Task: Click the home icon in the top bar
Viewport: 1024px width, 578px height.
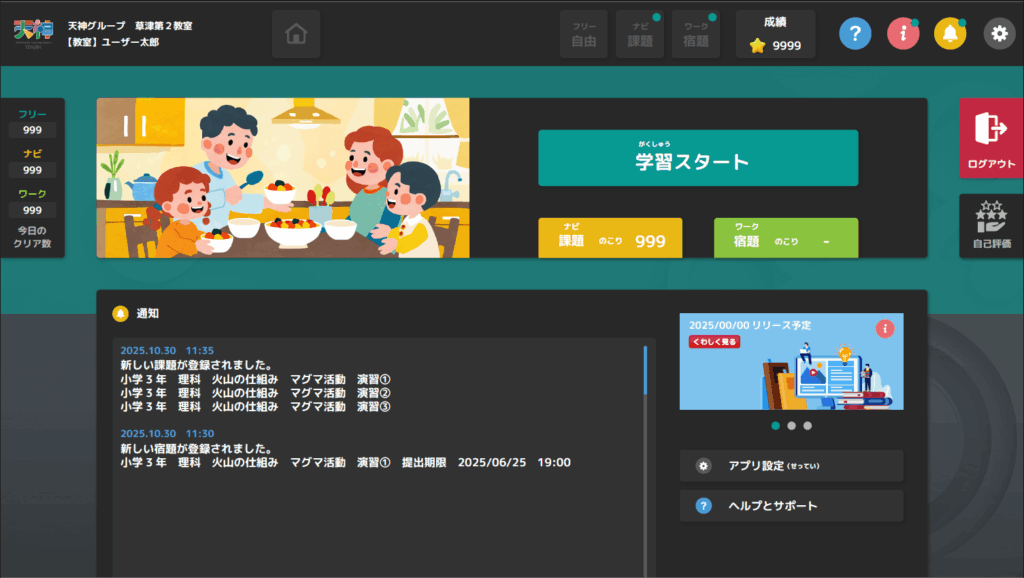Action: point(295,33)
